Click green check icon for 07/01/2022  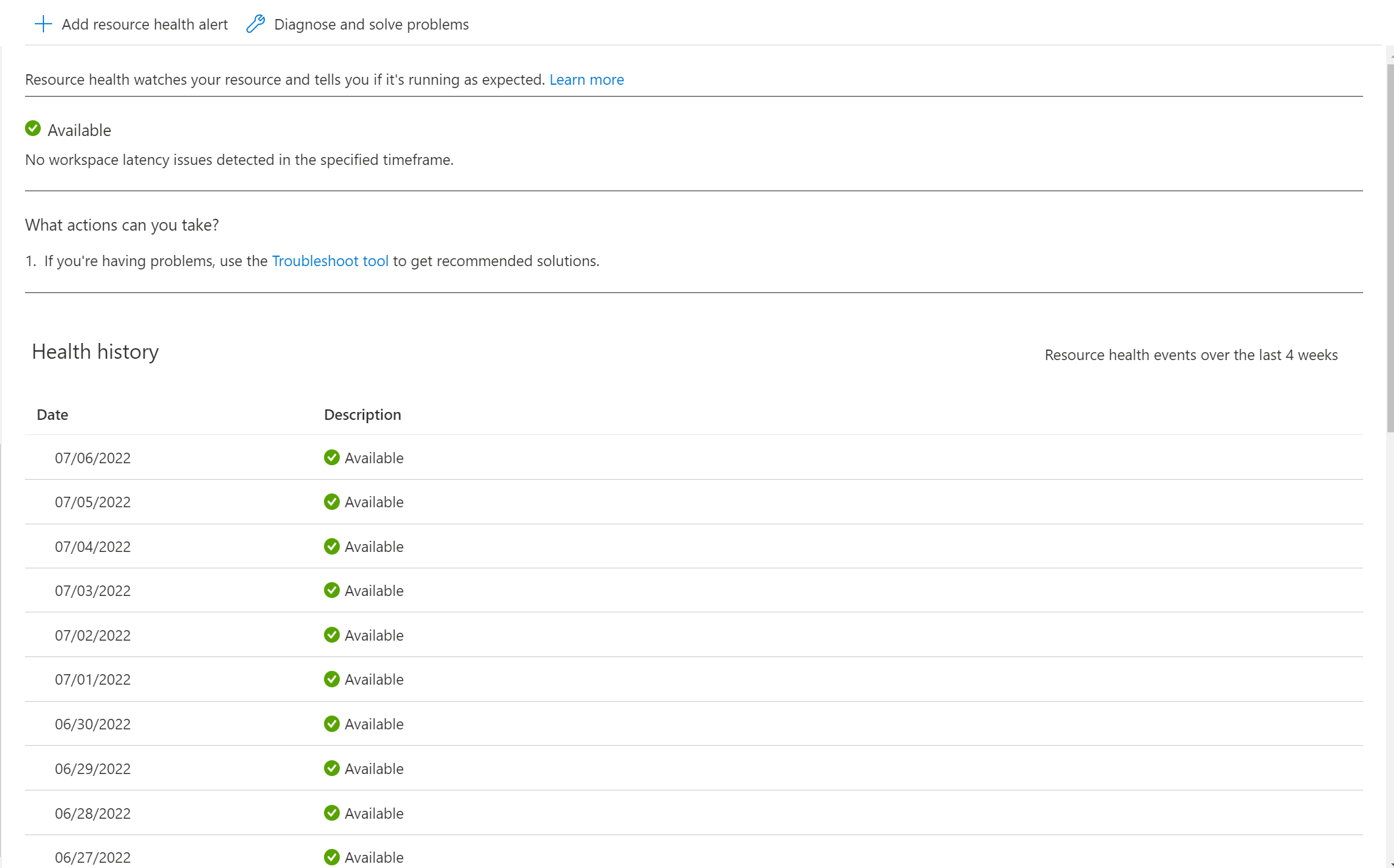pyautogui.click(x=332, y=679)
